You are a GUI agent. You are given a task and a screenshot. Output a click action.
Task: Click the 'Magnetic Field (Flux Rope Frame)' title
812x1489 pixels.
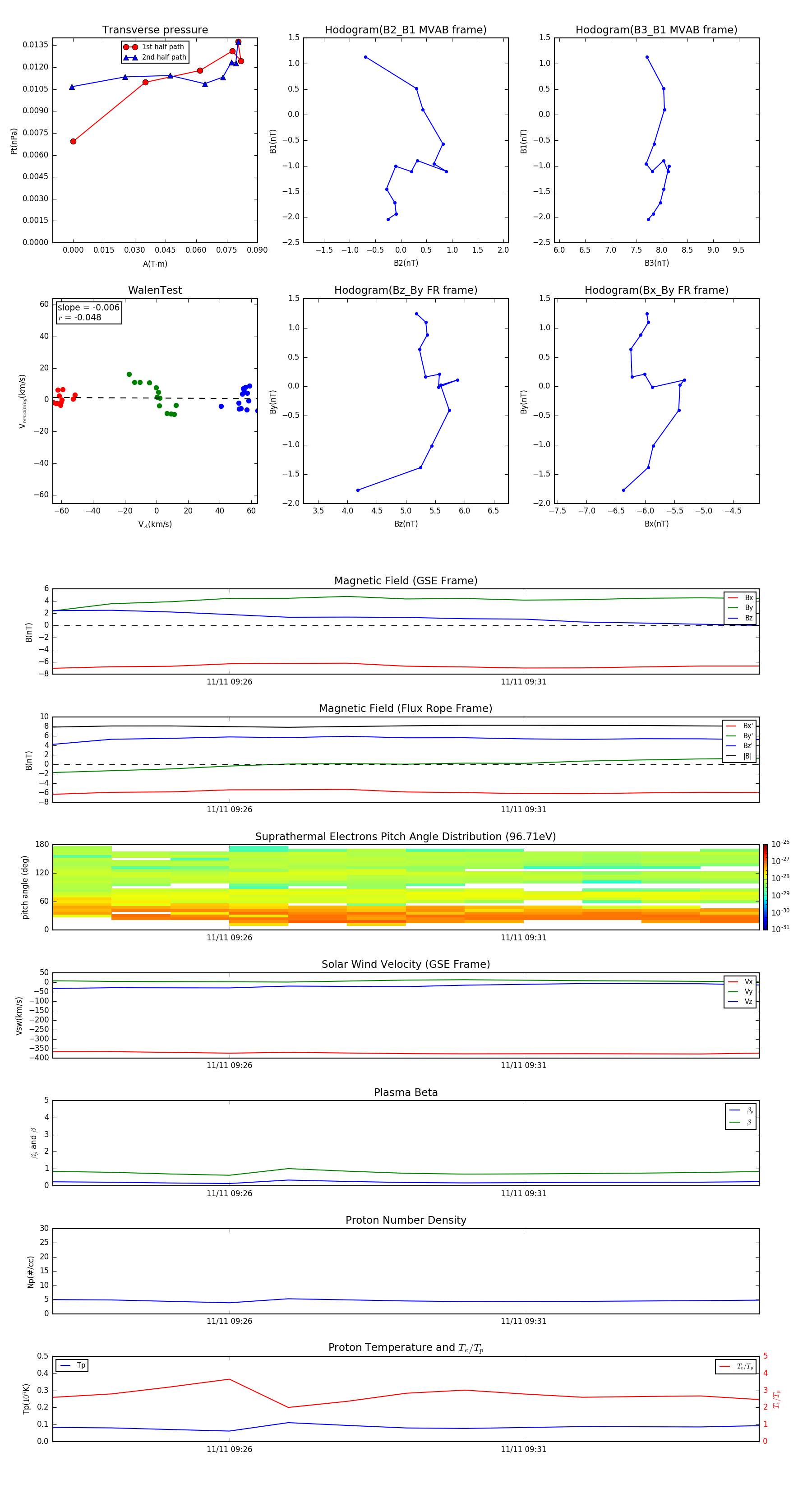pyautogui.click(x=406, y=709)
